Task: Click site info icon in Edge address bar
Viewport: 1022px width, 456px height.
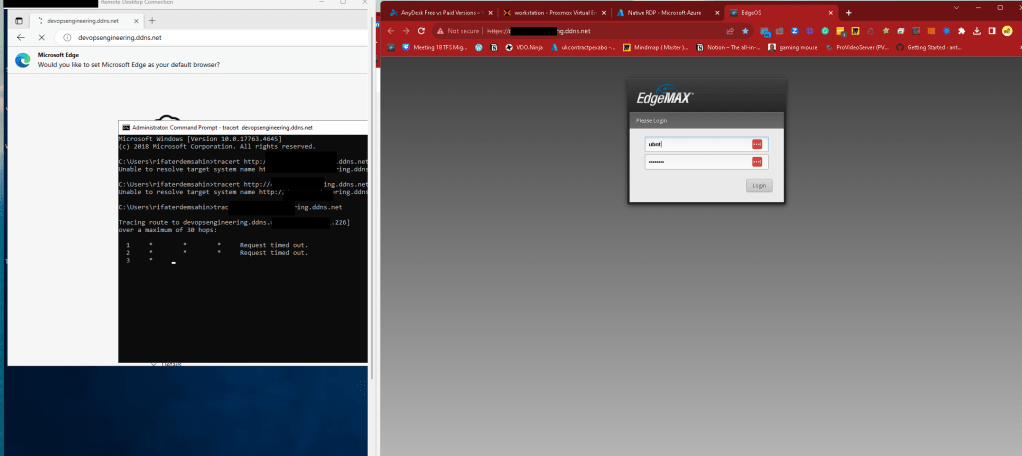Action: tap(66, 37)
